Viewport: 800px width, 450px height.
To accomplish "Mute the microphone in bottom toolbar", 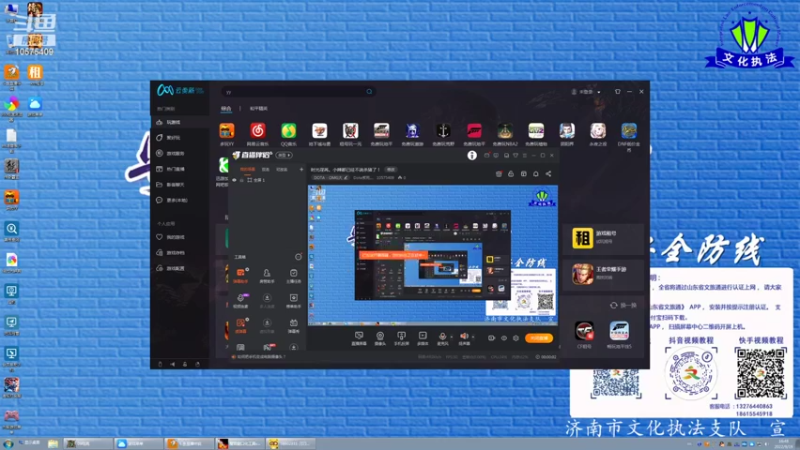I will 442,337.
